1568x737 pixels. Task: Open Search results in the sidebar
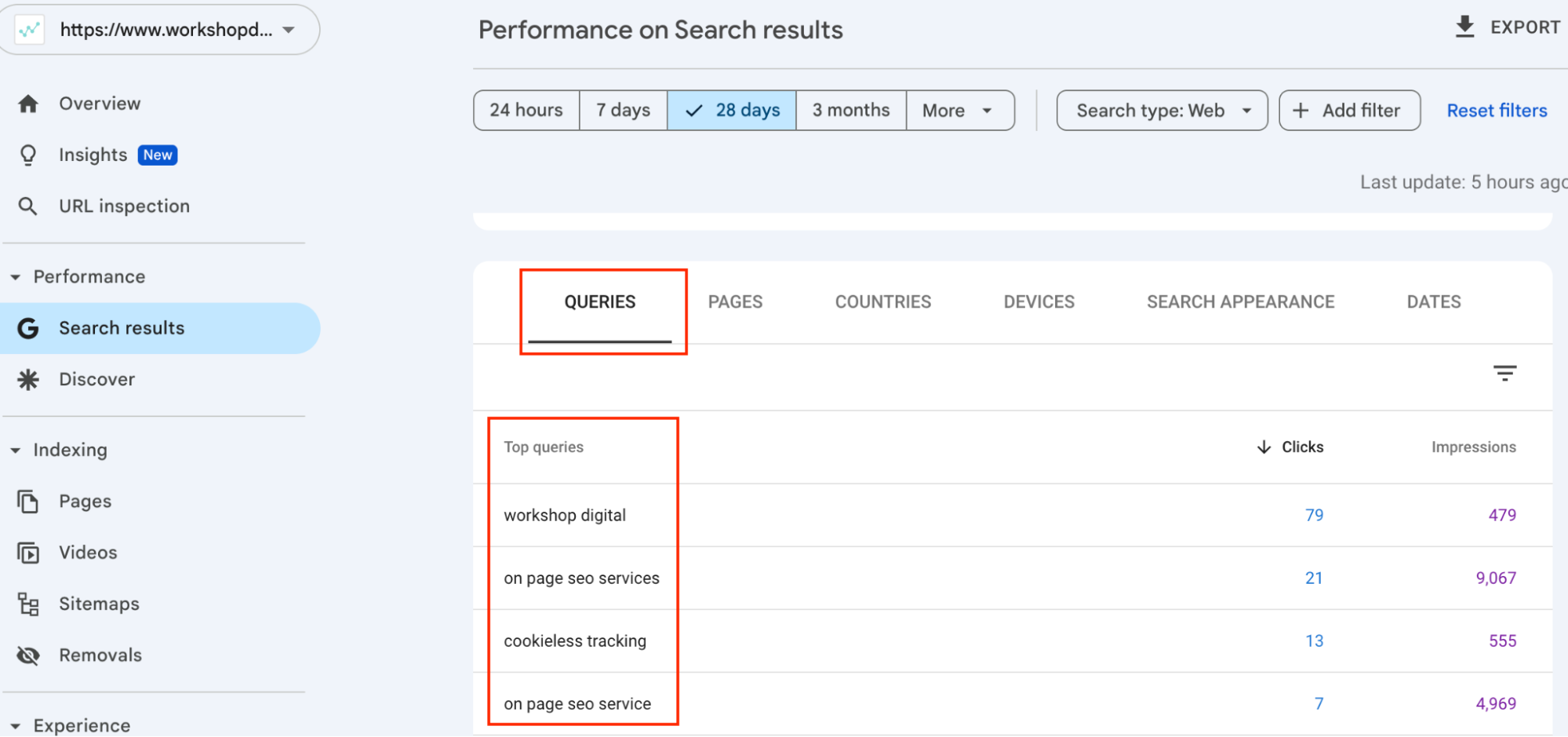click(160, 328)
